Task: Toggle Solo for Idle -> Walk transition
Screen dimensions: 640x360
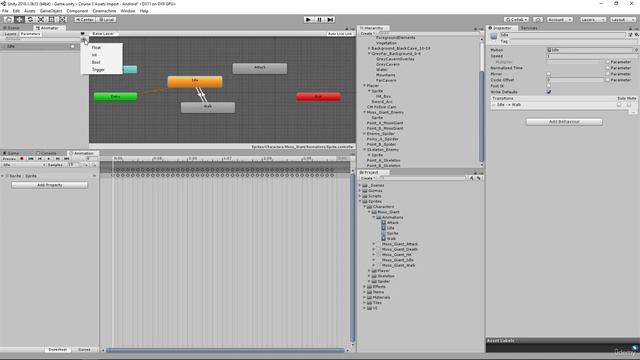Action: click(x=620, y=104)
